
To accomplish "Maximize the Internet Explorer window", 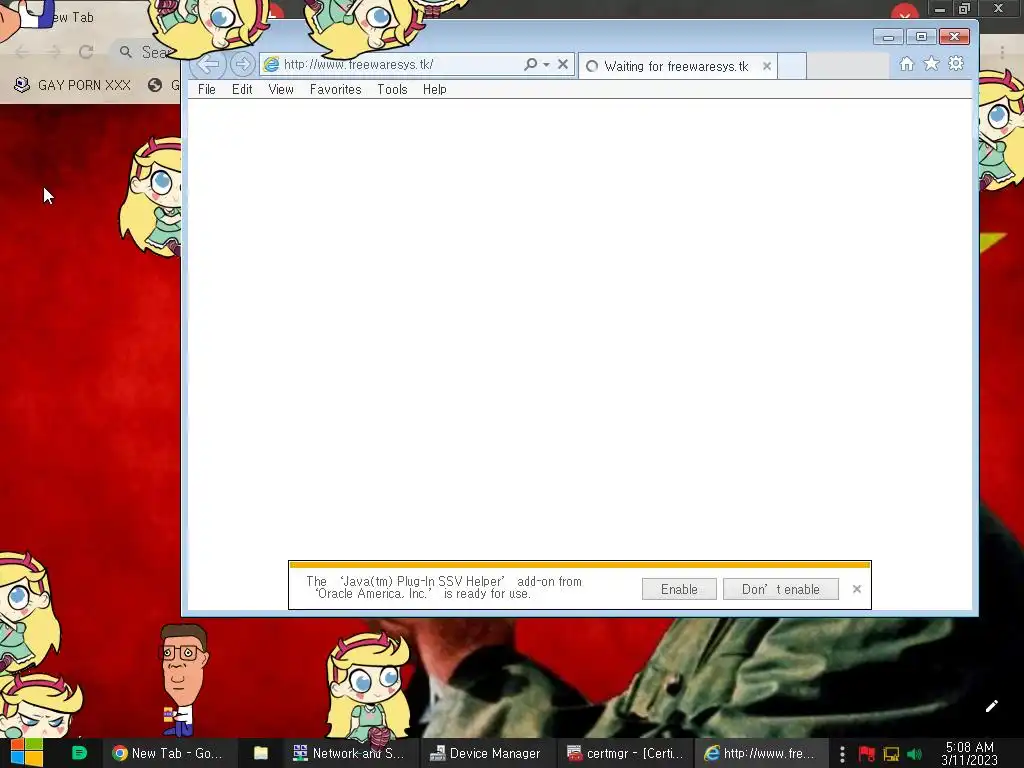I will [x=921, y=37].
